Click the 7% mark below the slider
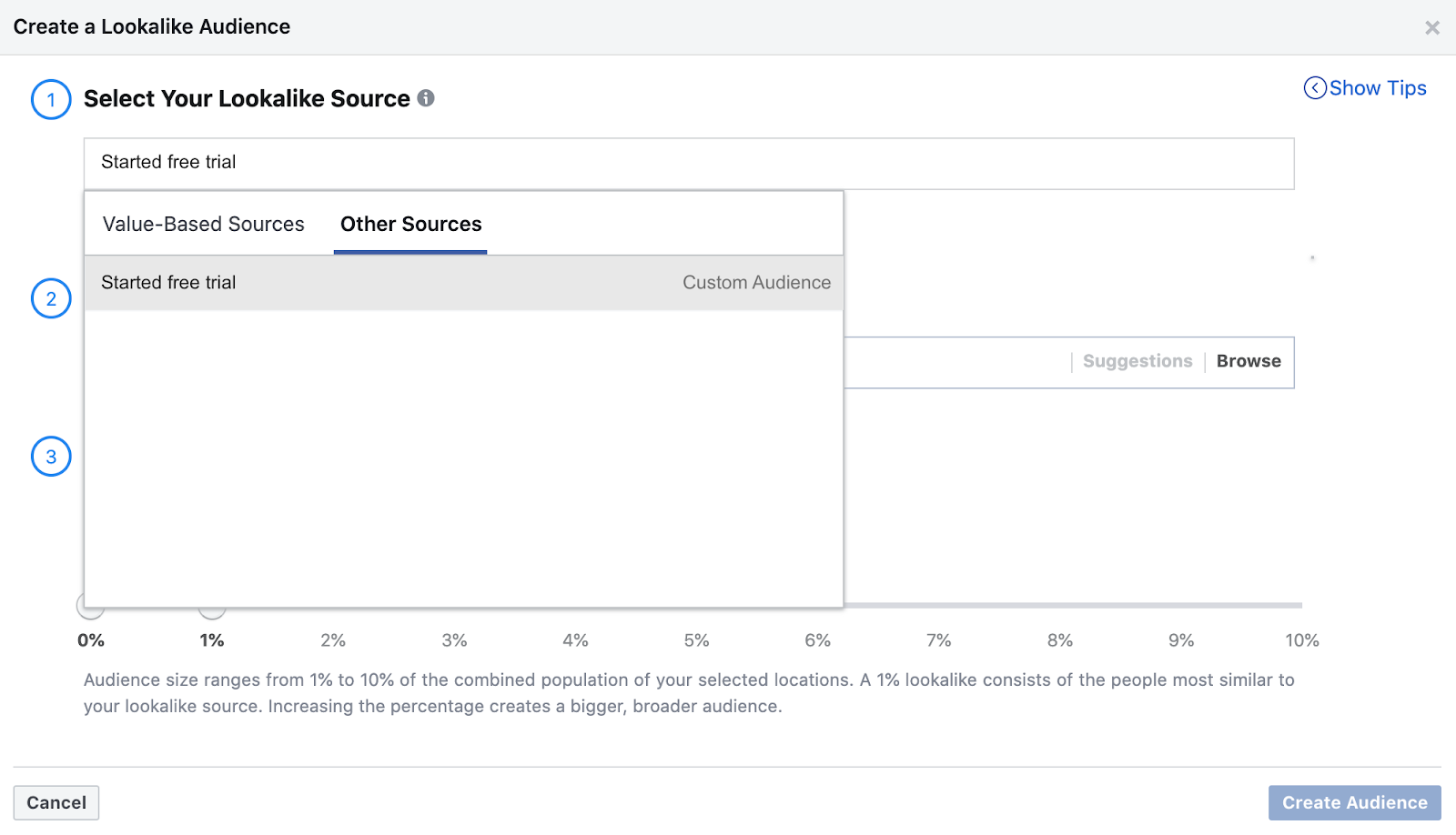This screenshot has width=1456, height=835. coord(938,640)
